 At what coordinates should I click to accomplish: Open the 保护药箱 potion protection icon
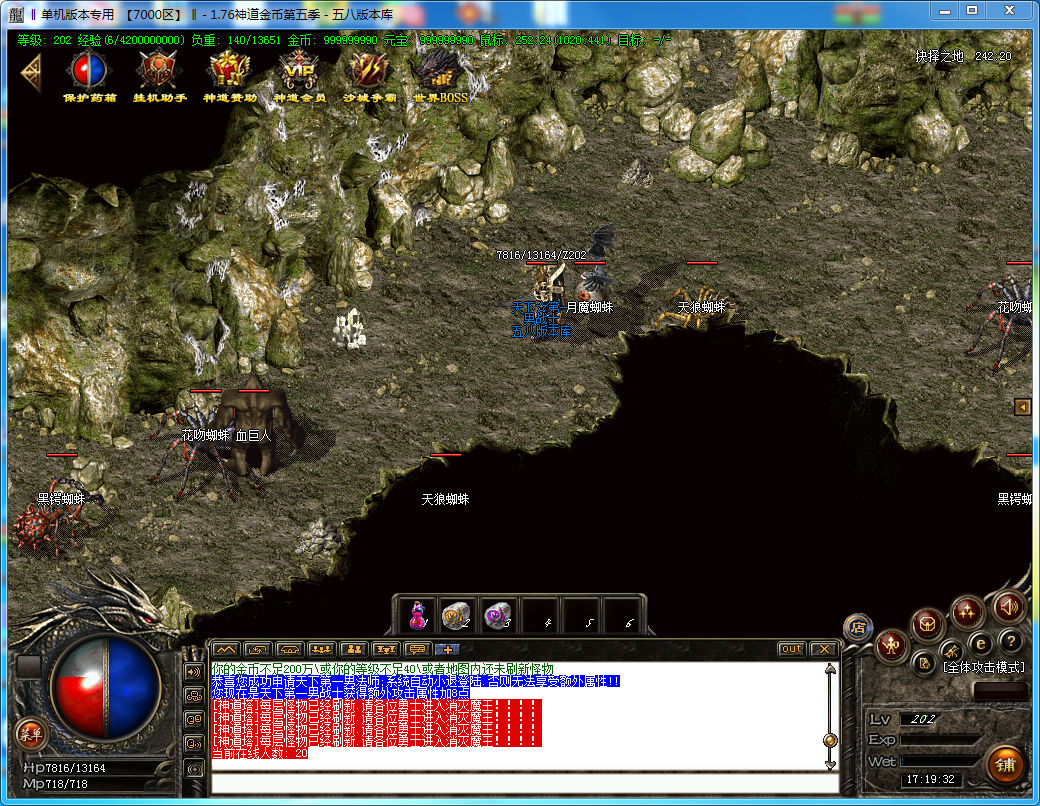pyautogui.click(x=89, y=75)
